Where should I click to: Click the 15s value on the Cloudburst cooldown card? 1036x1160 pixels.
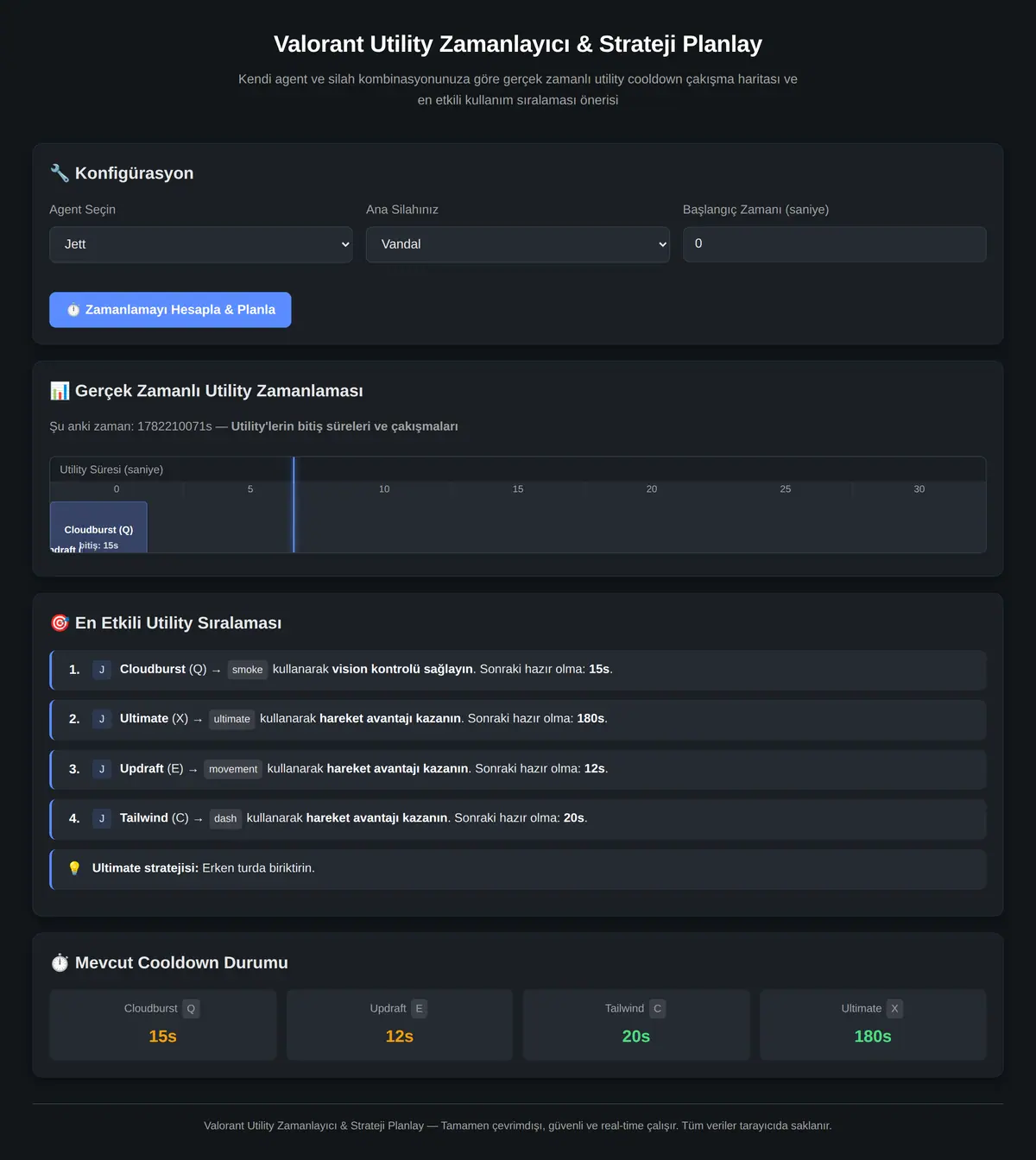[x=162, y=1037]
